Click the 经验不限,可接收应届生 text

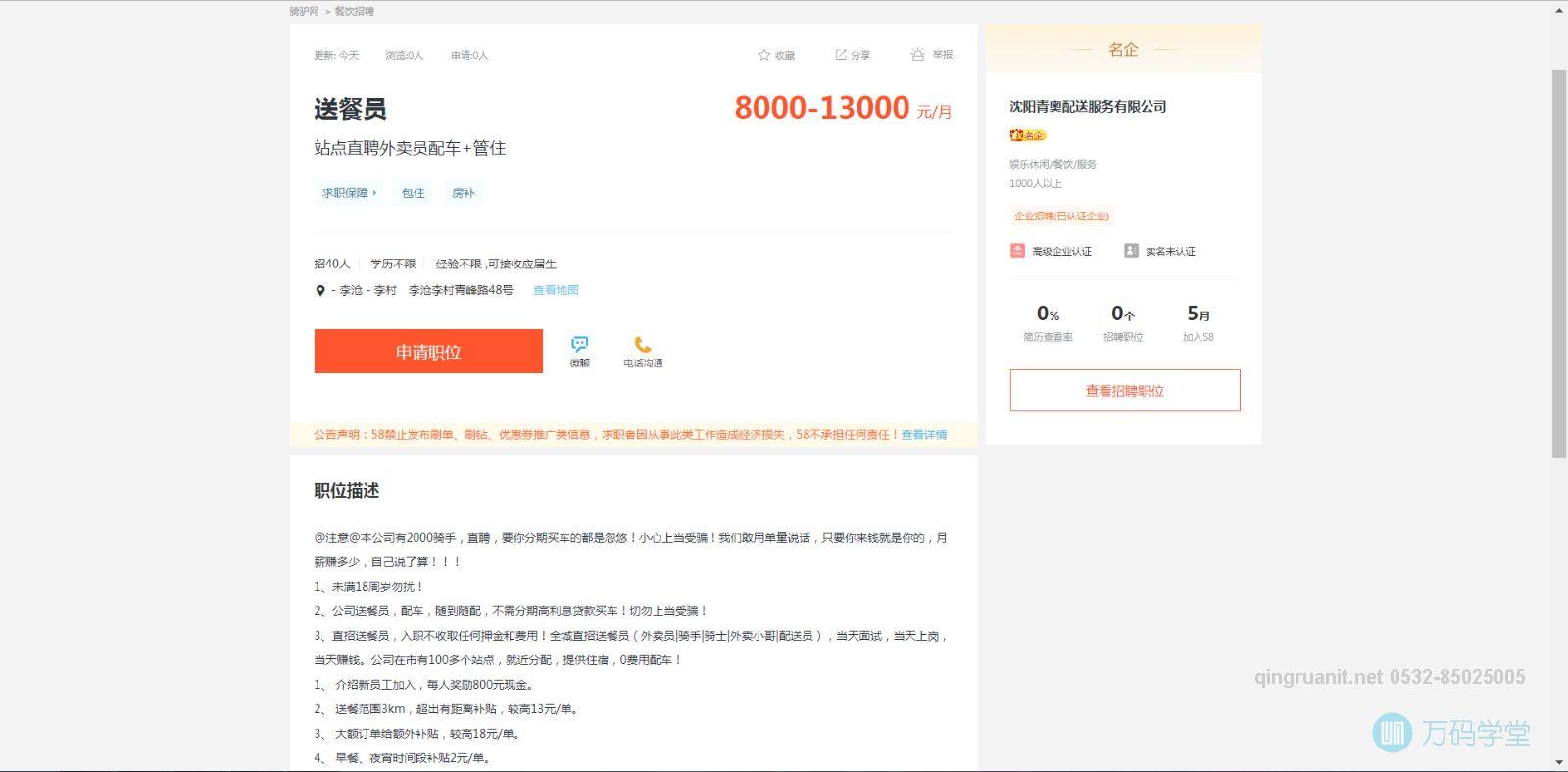click(496, 264)
